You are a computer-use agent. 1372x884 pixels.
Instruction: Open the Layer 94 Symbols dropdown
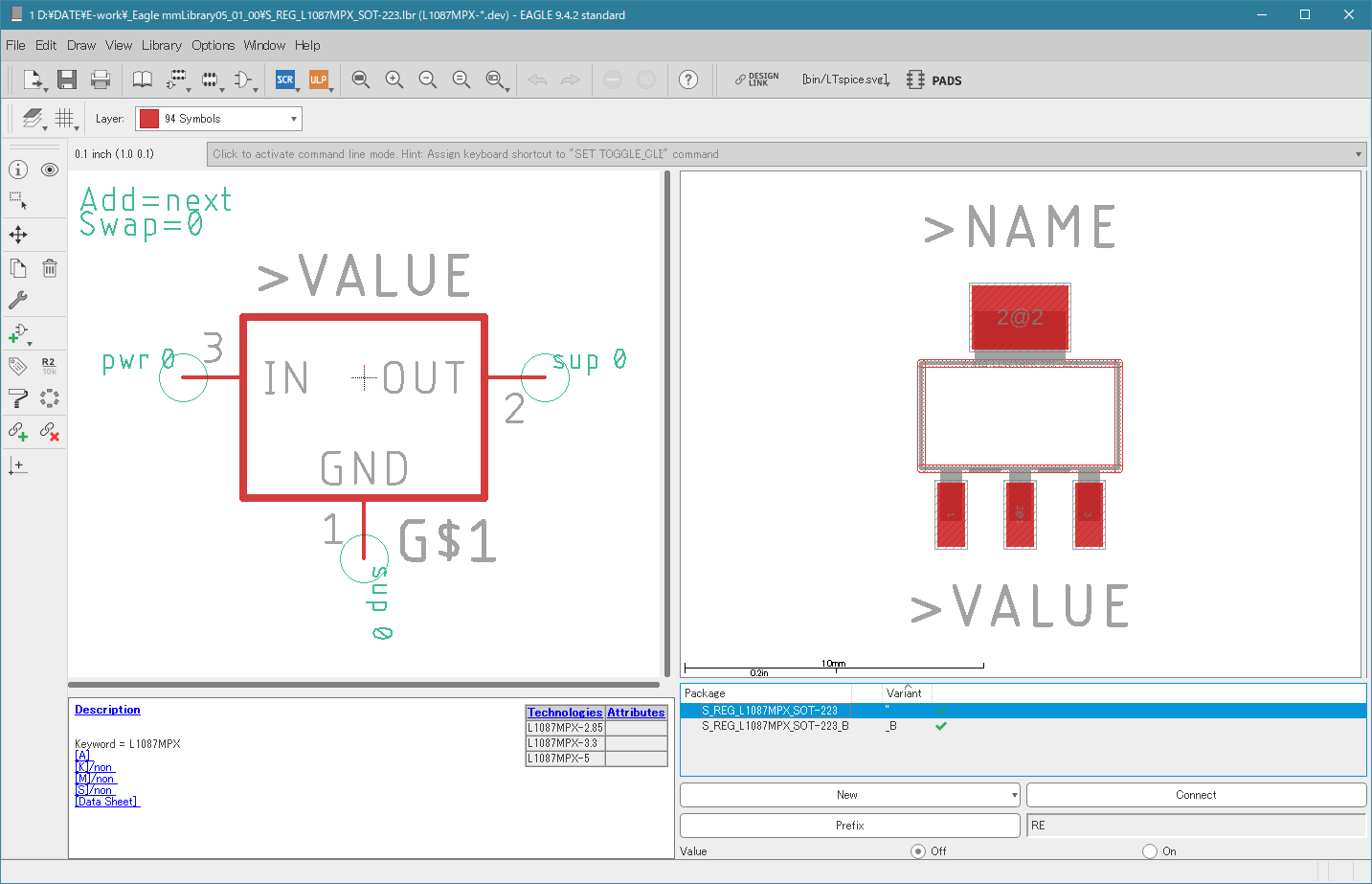point(218,119)
